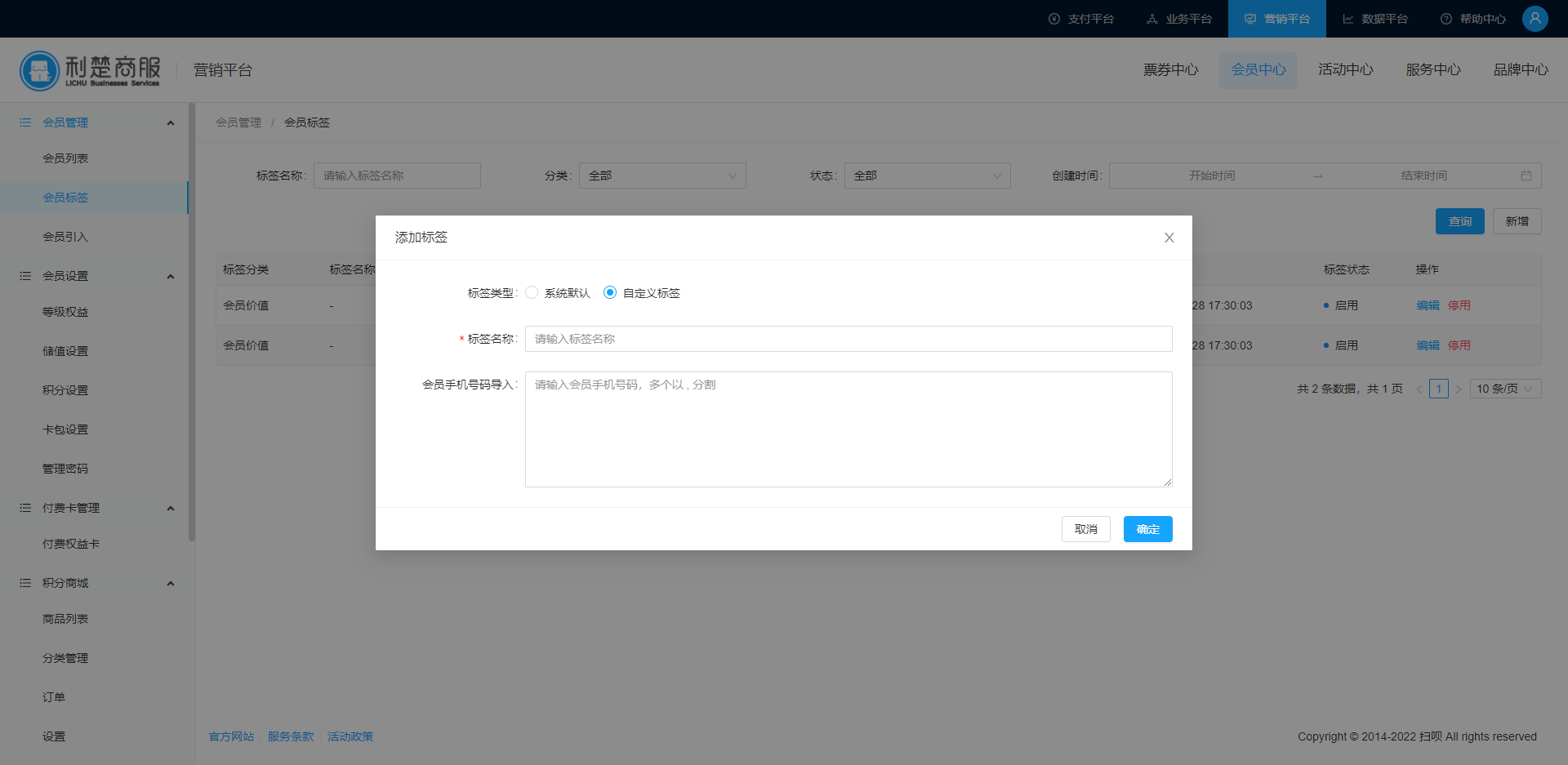Select 系统默认 radio option
1568x765 pixels.
[532, 292]
